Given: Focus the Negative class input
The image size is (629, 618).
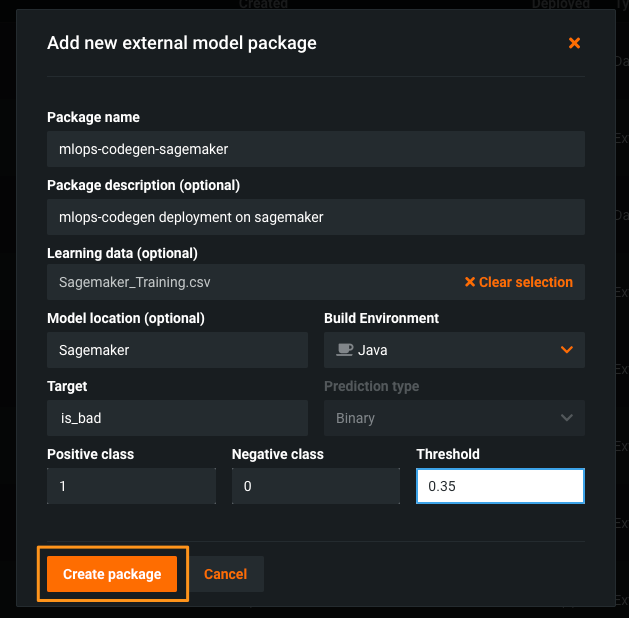Looking at the screenshot, I should click(x=315, y=486).
